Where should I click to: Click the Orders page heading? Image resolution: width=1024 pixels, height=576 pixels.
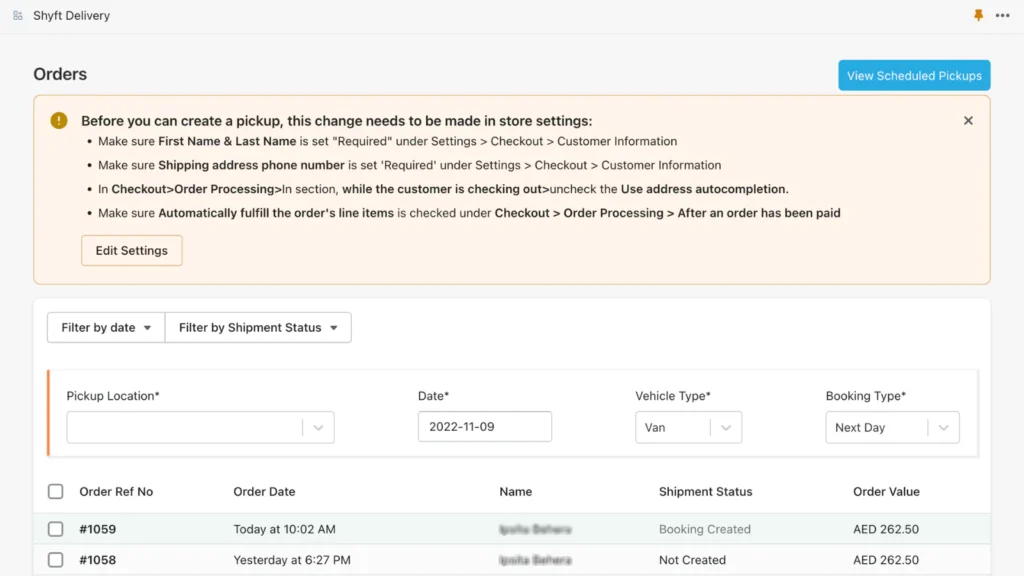(x=60, y=74)
